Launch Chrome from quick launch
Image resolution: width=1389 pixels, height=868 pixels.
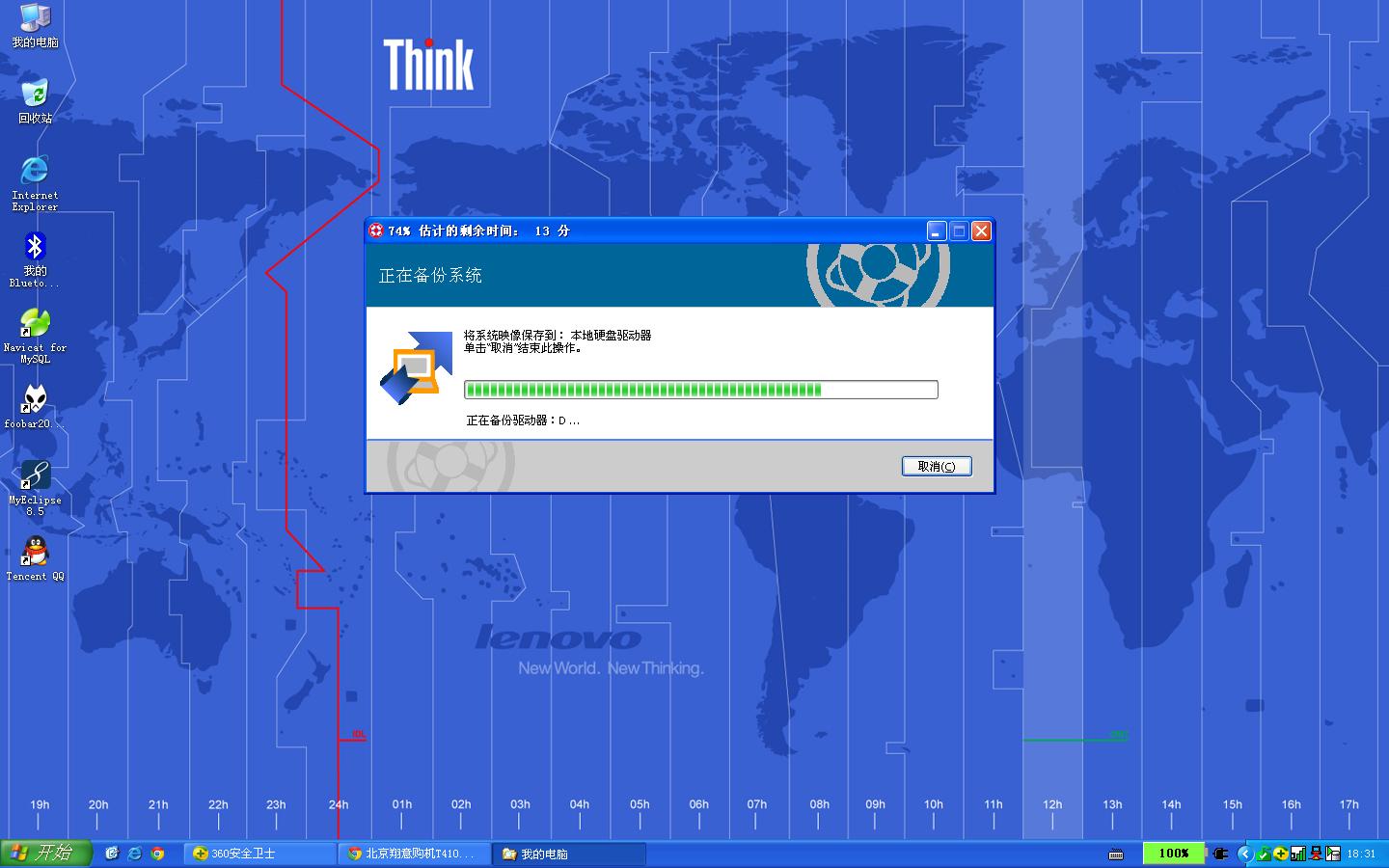point(157,854)
